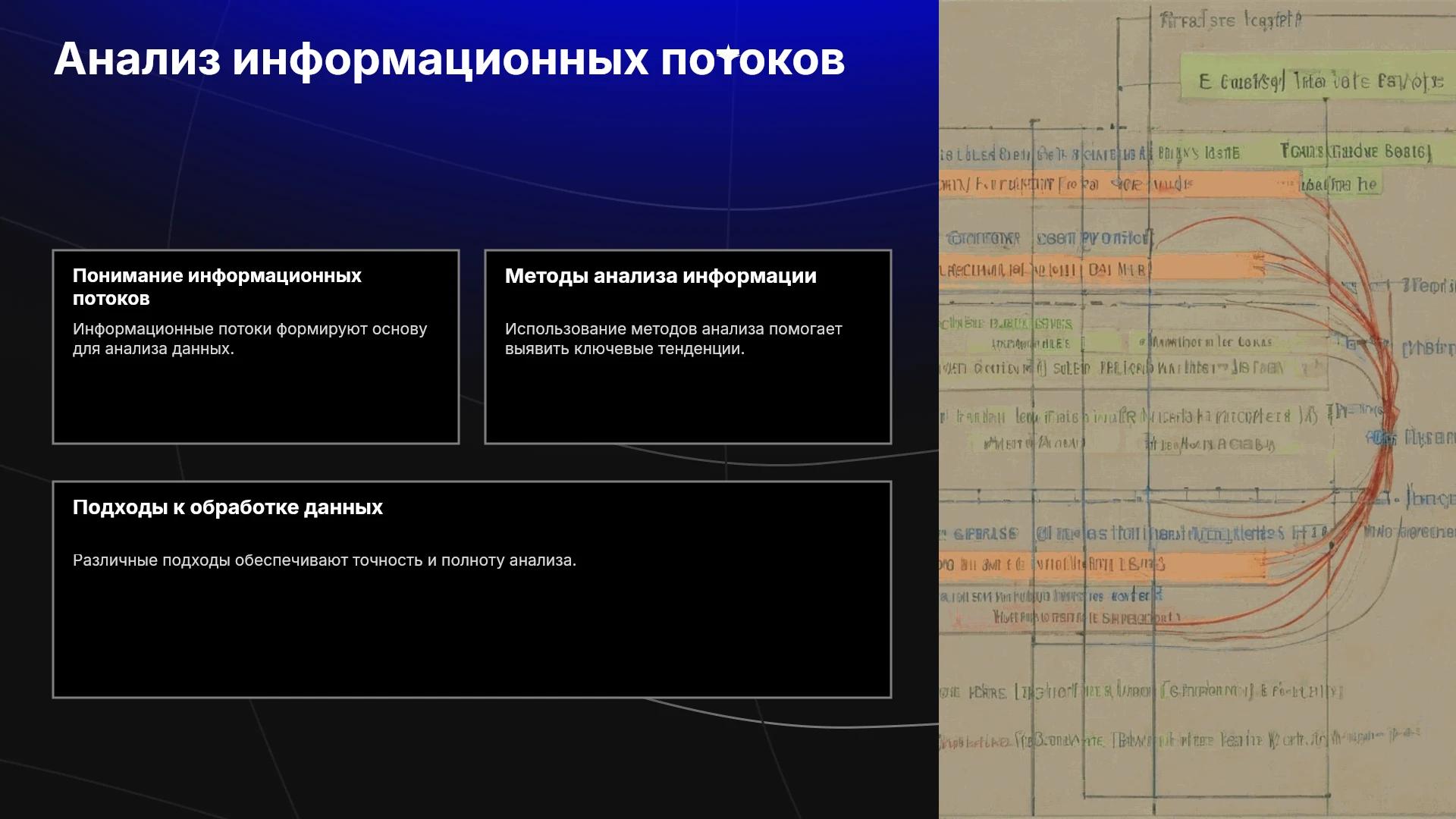Click the word "тенденции" in the second card
This screenshot has height=819, width=1456.
(x=705, y=349)
